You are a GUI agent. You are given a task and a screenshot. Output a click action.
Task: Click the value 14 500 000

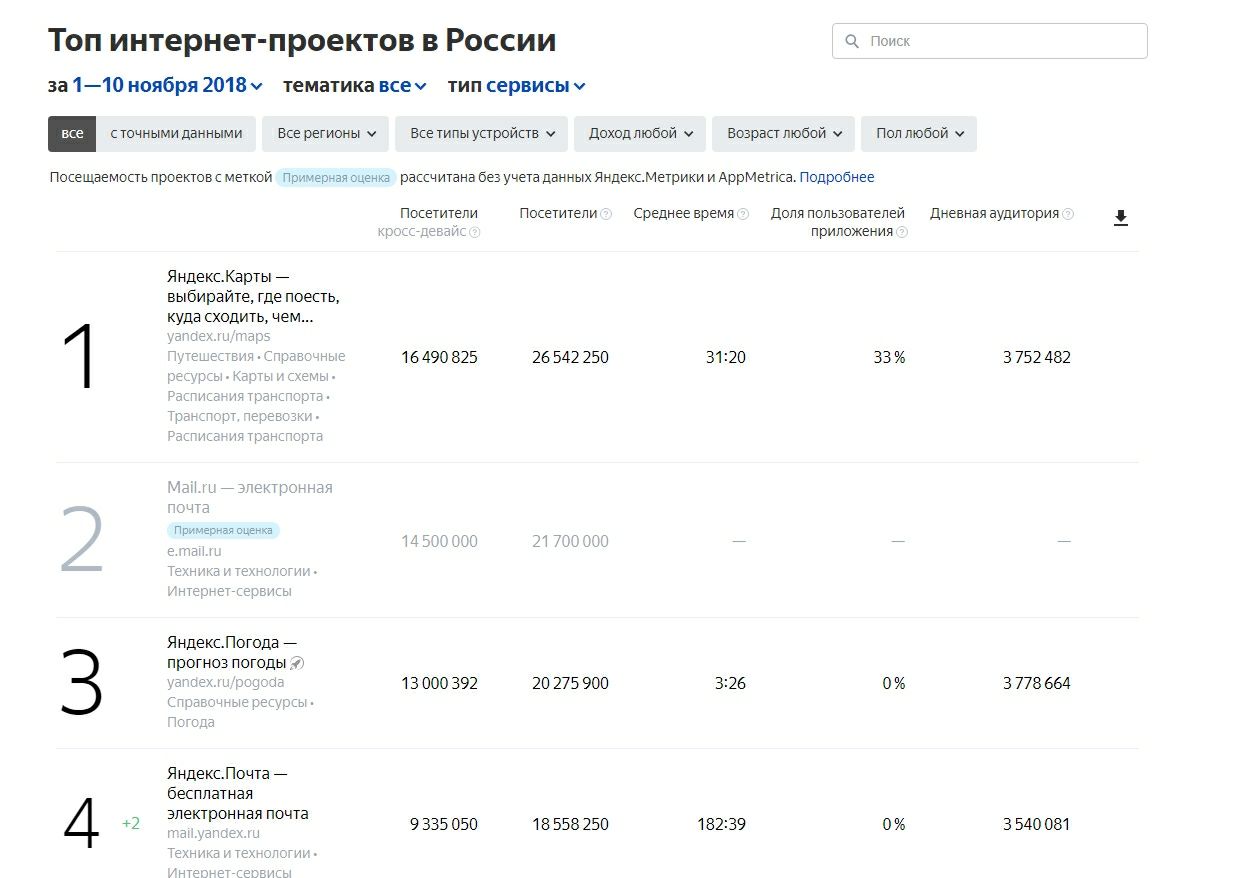pyautogui.click(x=440, y=541)
